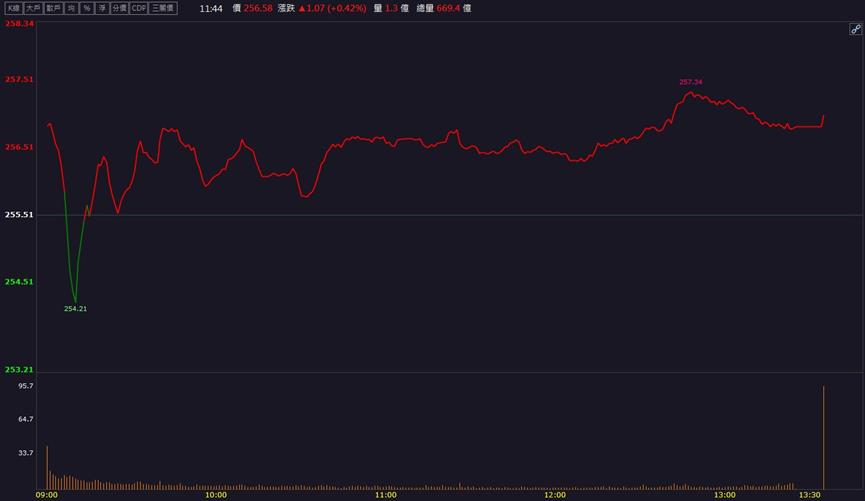Click the 10:00 time axis label
Image resolution: width=865 pixels, height=501 pixels.
(x=216, y=495)
